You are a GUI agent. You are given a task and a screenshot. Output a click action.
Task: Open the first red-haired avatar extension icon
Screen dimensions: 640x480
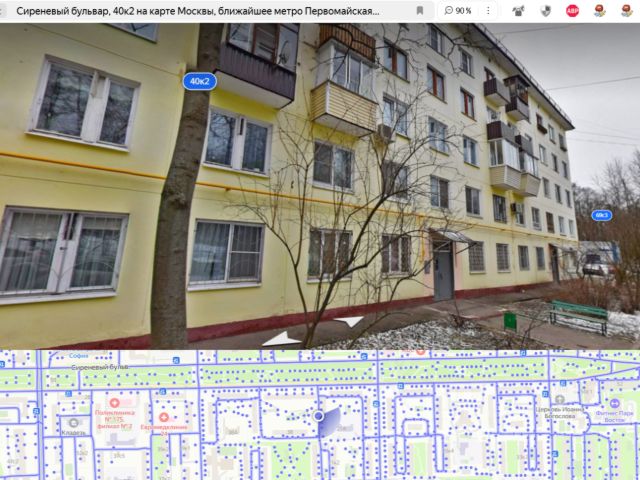[599, 11]
